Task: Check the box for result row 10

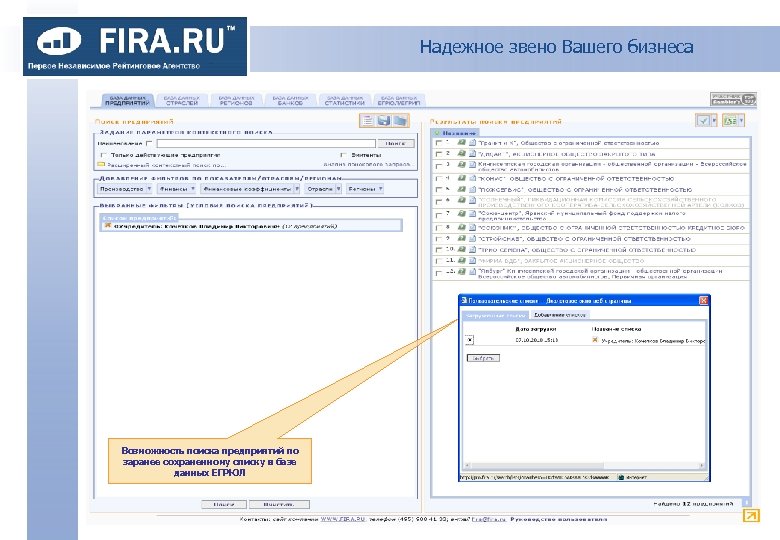Action: (438, 250)
